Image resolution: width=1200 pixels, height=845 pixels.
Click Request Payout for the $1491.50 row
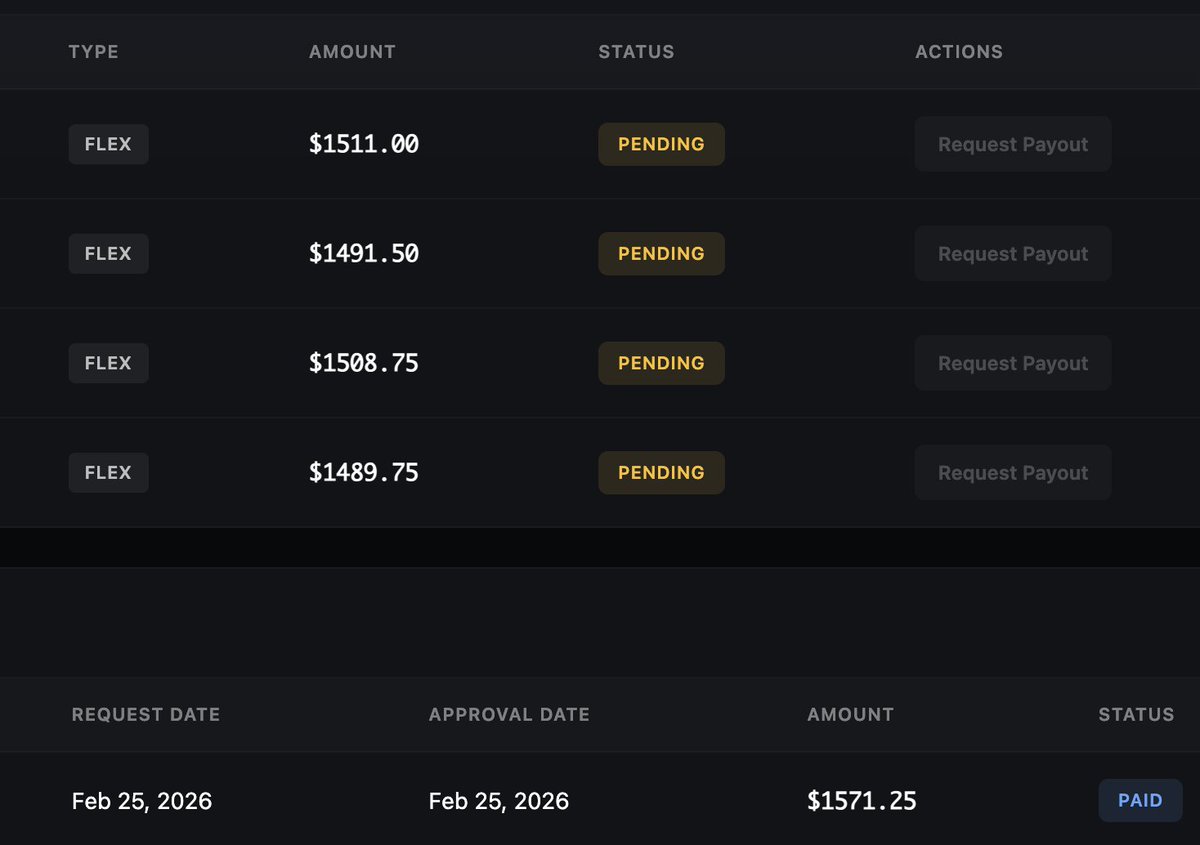point(1012,254)
